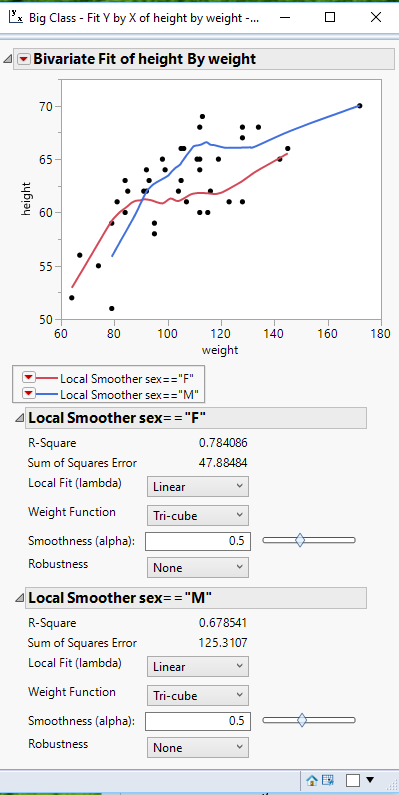Collapse the Local Smoother sex=="M" section
The height and width of the screenshot is (795, 399).
20,598
